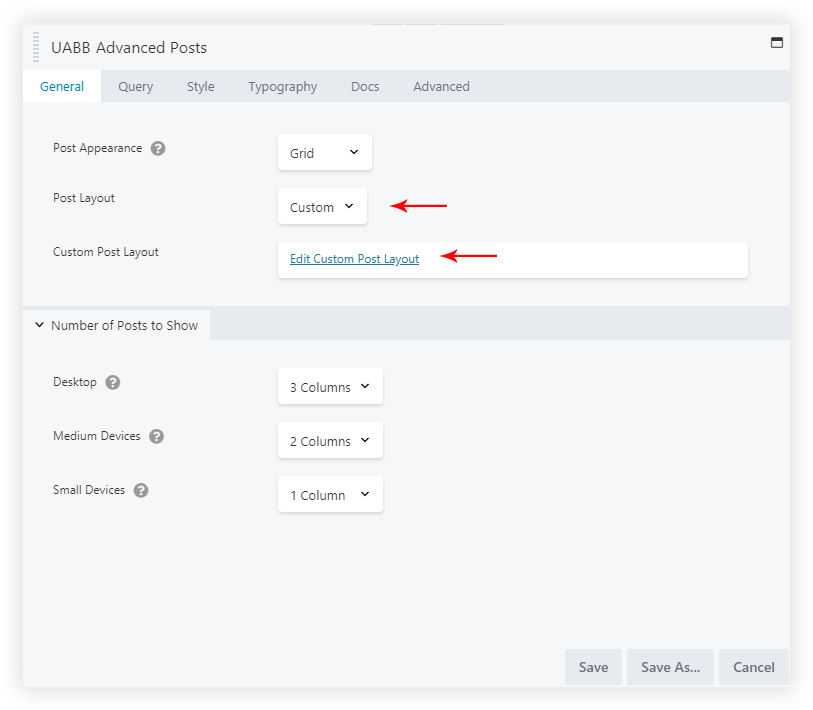Open the Desktop 3 Columns dropdown
Viewport: 813px width, 710px height.
(329, 387)
